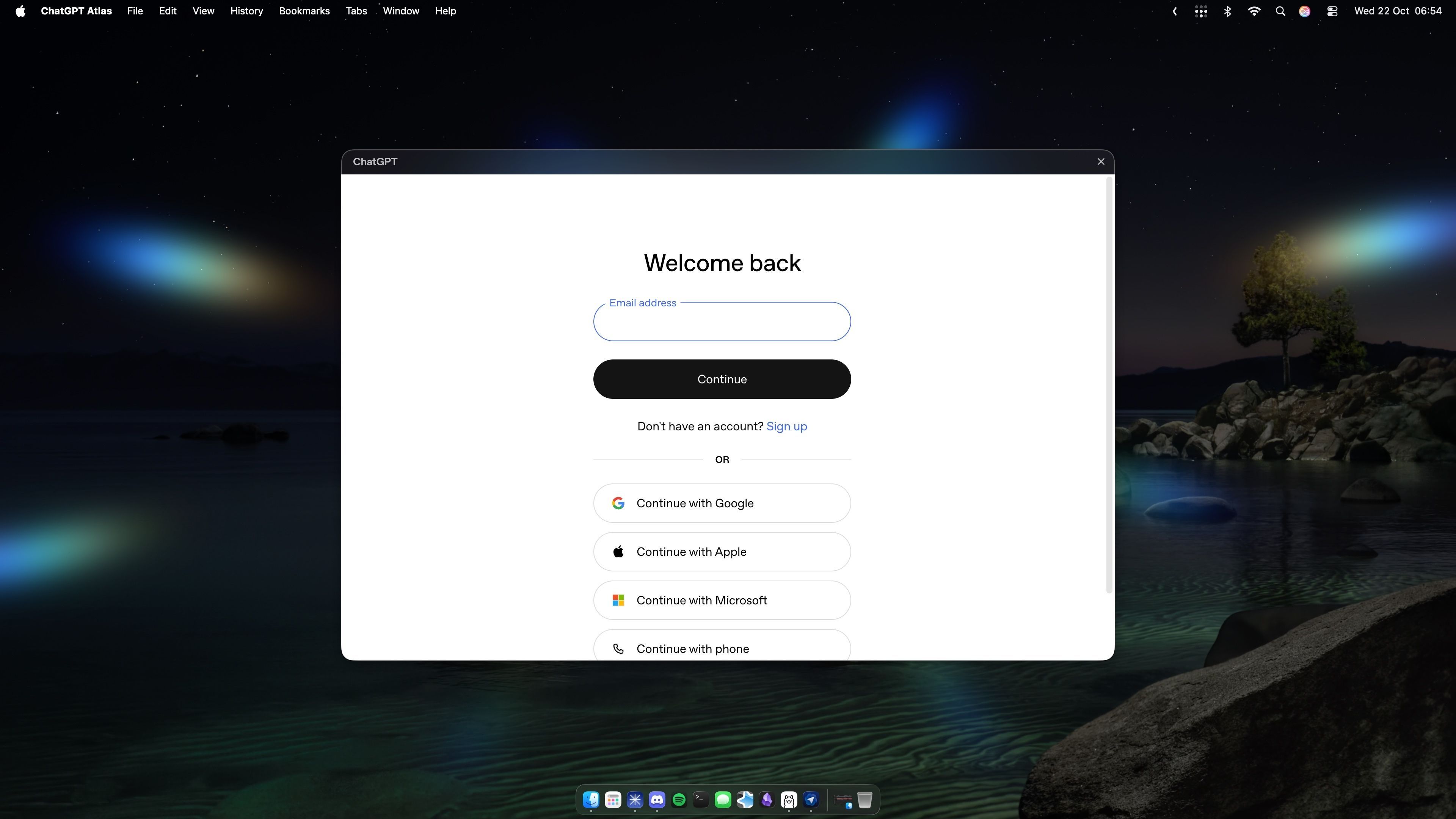
Task: Click the Wi-Fi status icon
Action: pyautogui.click(x=1254, y=11)
